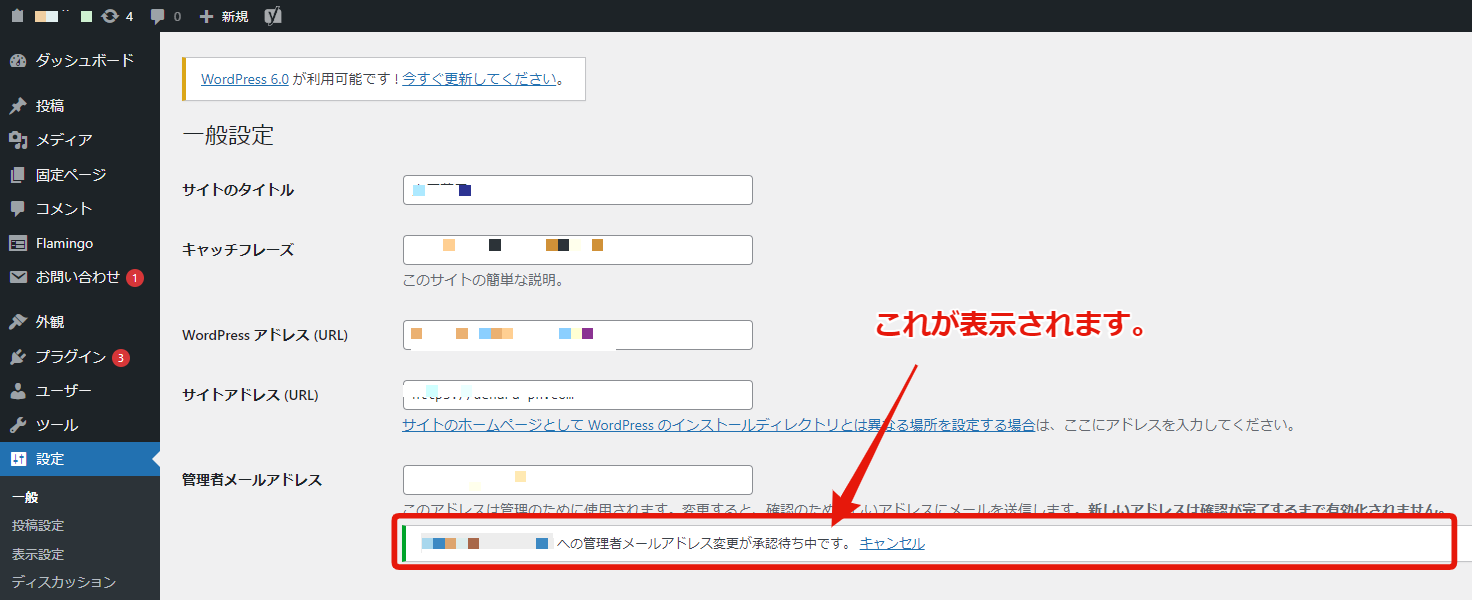Focus the WordPress アドレス (URL) field
This screenshot has width=1472, height=600.
click(x=578, y=335)
